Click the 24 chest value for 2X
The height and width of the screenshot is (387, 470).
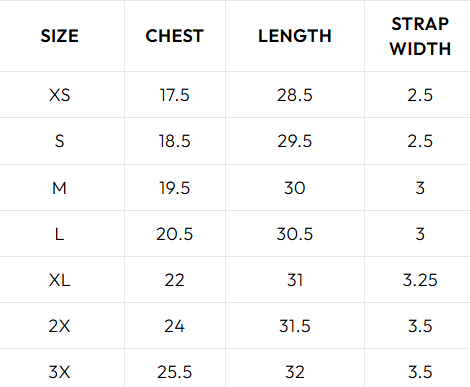click(x=174, y=326)
